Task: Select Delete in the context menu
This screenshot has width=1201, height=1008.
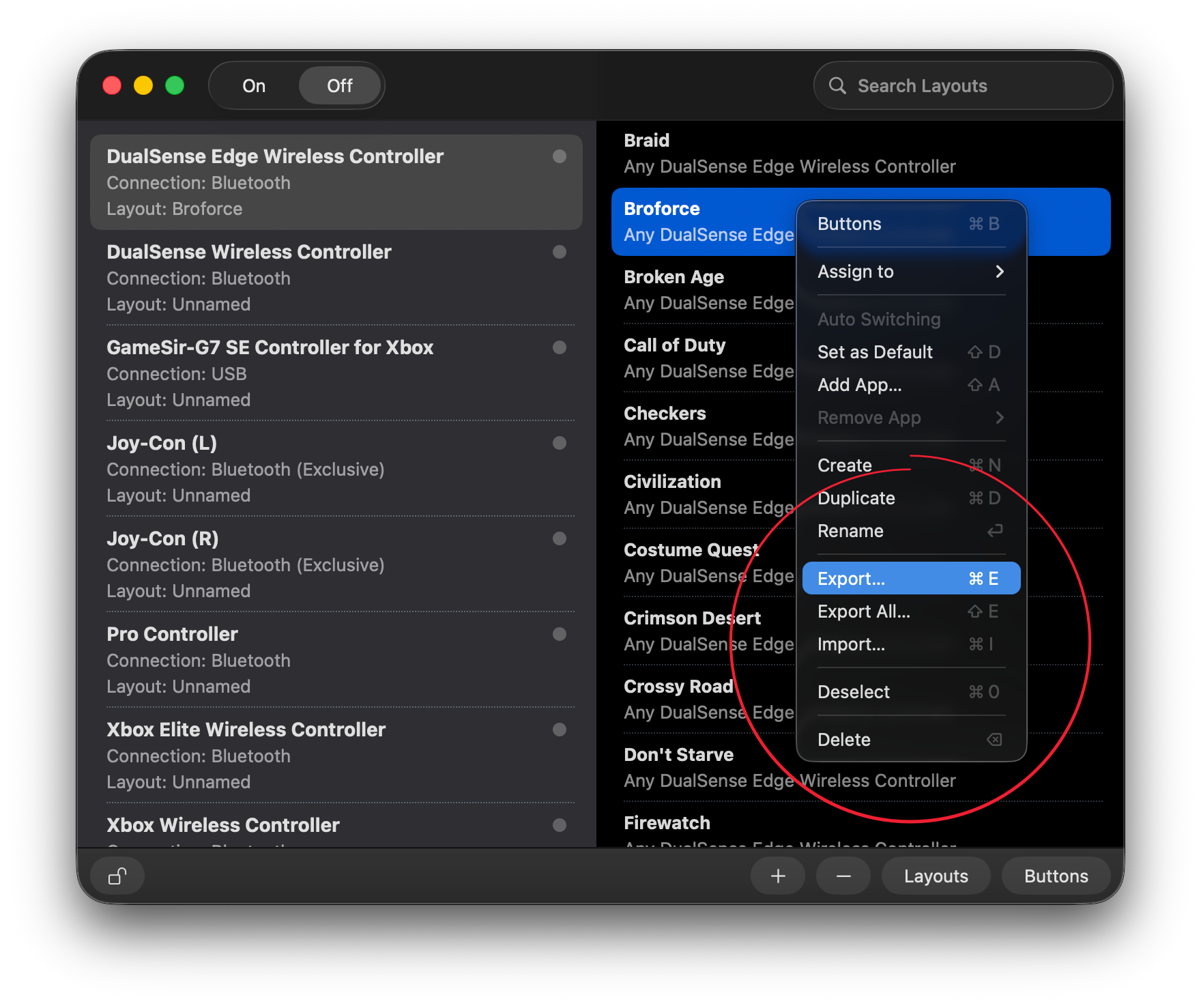Action: (911, 740)
